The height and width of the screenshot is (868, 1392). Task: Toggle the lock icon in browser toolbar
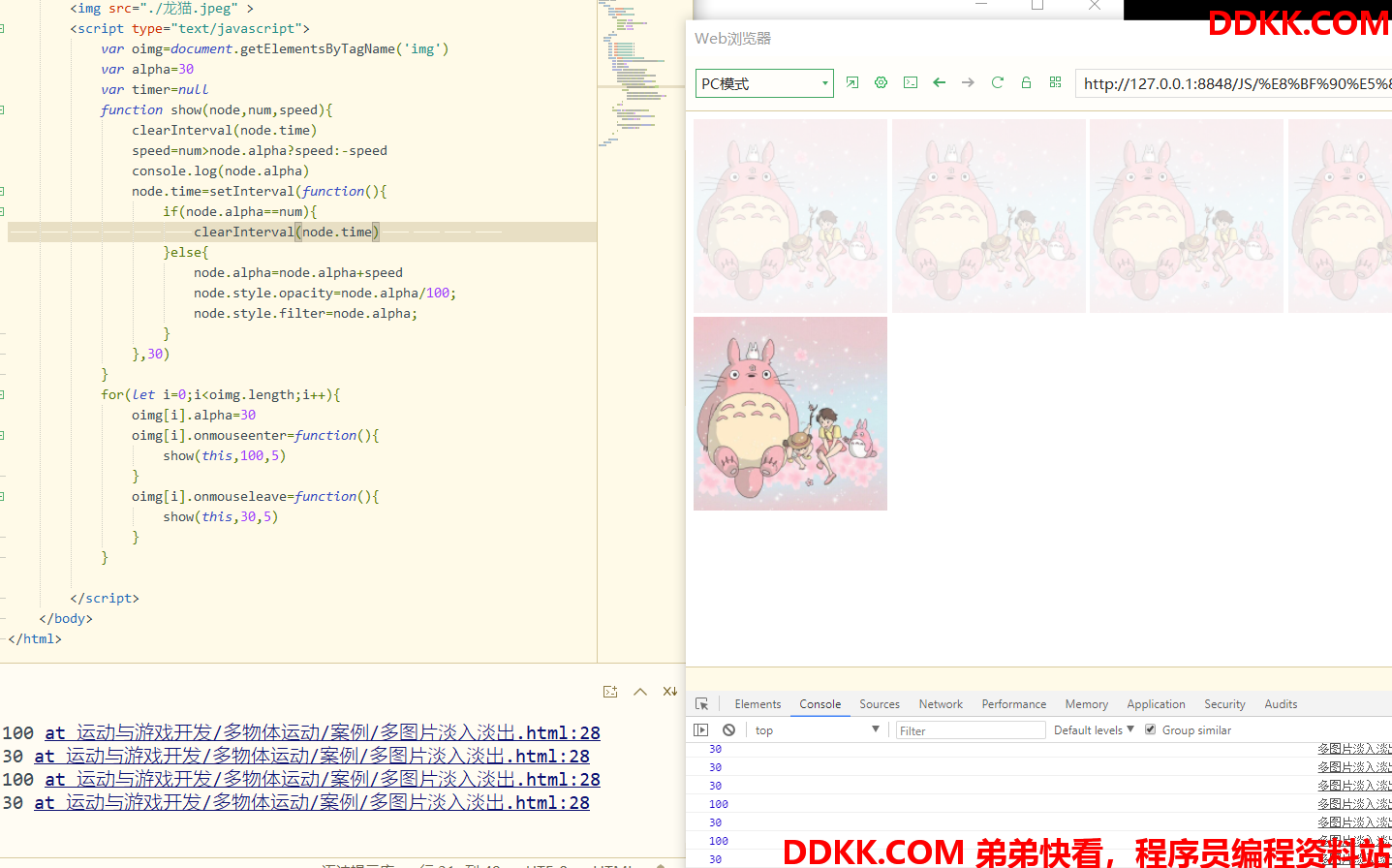pos(1026,83)
